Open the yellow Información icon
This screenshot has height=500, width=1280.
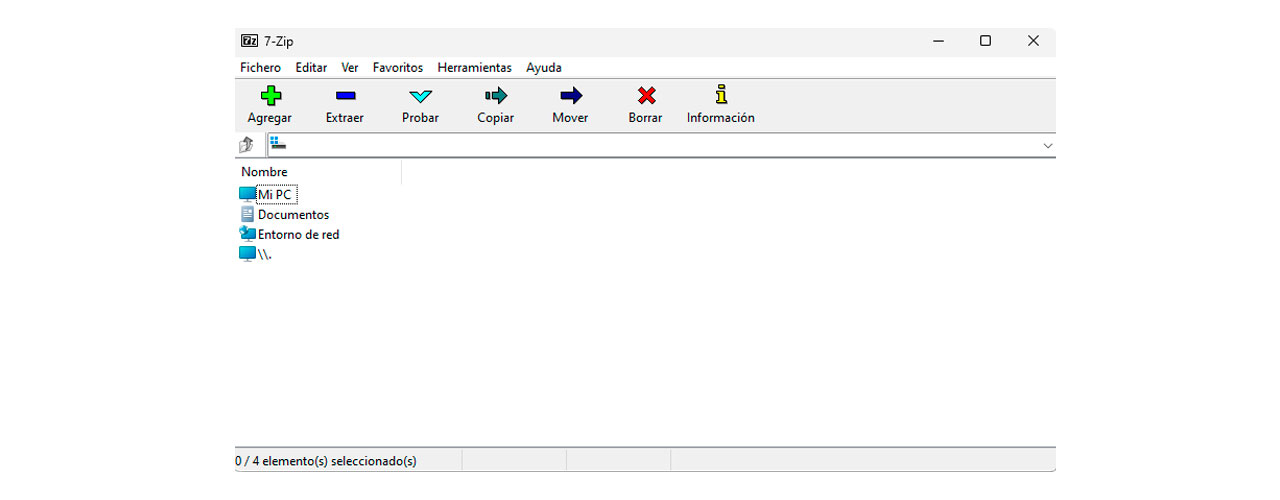[x=720, y=96]
